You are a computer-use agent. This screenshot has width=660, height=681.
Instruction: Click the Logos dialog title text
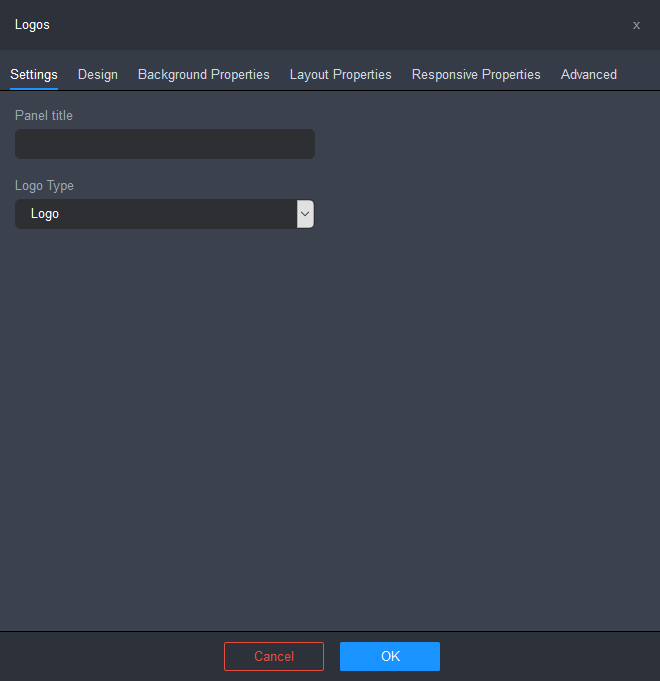(32, 25)
